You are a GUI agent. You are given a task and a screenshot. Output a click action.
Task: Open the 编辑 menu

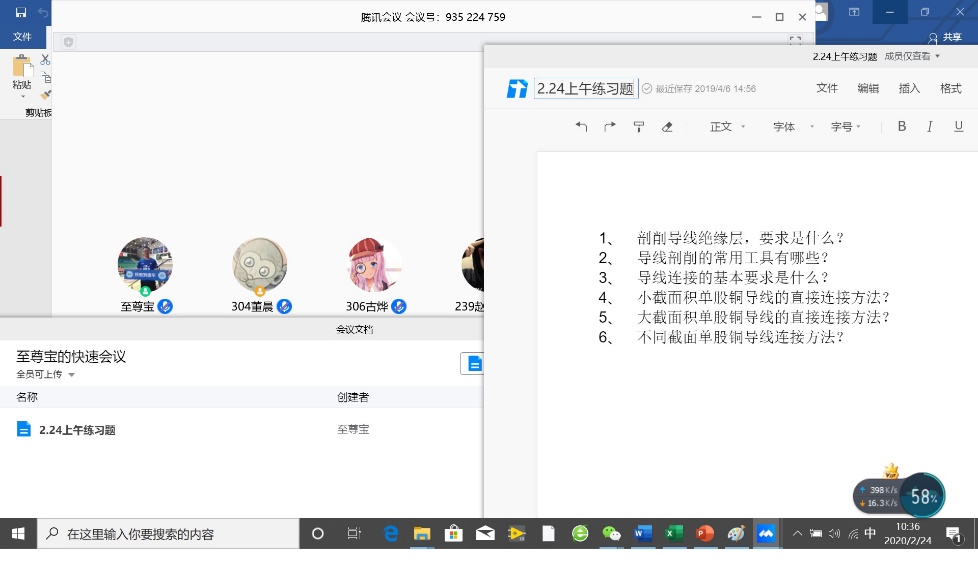point(868,88)
